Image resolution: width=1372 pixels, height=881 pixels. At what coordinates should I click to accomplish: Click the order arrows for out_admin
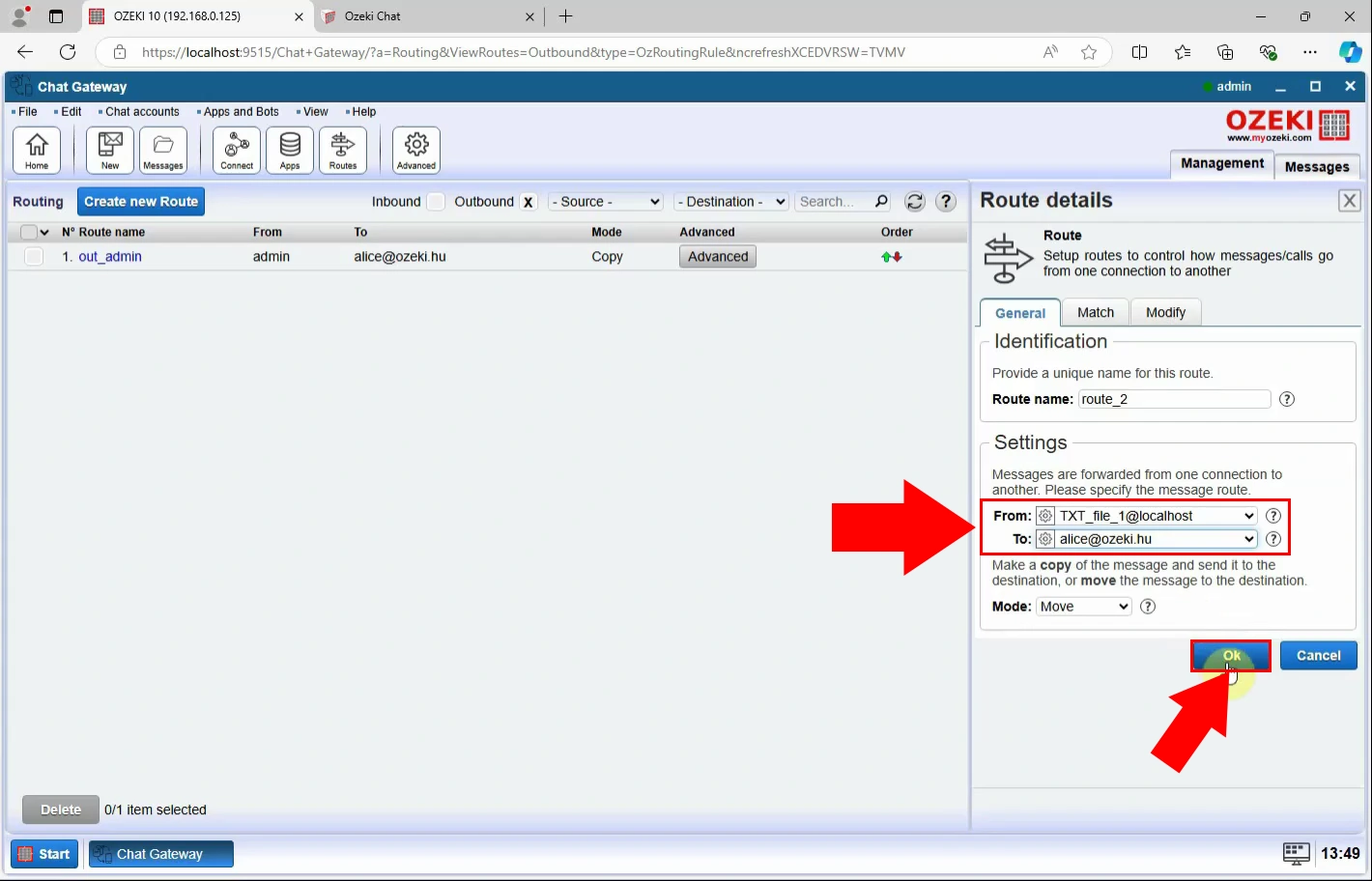click(x=892, y=257)
